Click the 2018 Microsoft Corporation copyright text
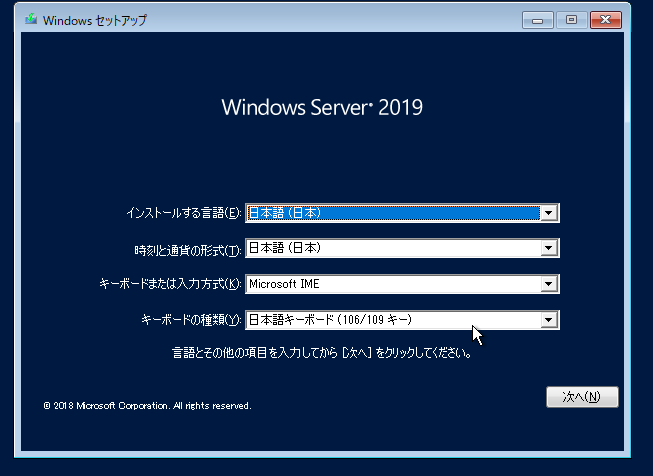The height and width of the screenshot is (476, 653). click(x=147, y=406)
